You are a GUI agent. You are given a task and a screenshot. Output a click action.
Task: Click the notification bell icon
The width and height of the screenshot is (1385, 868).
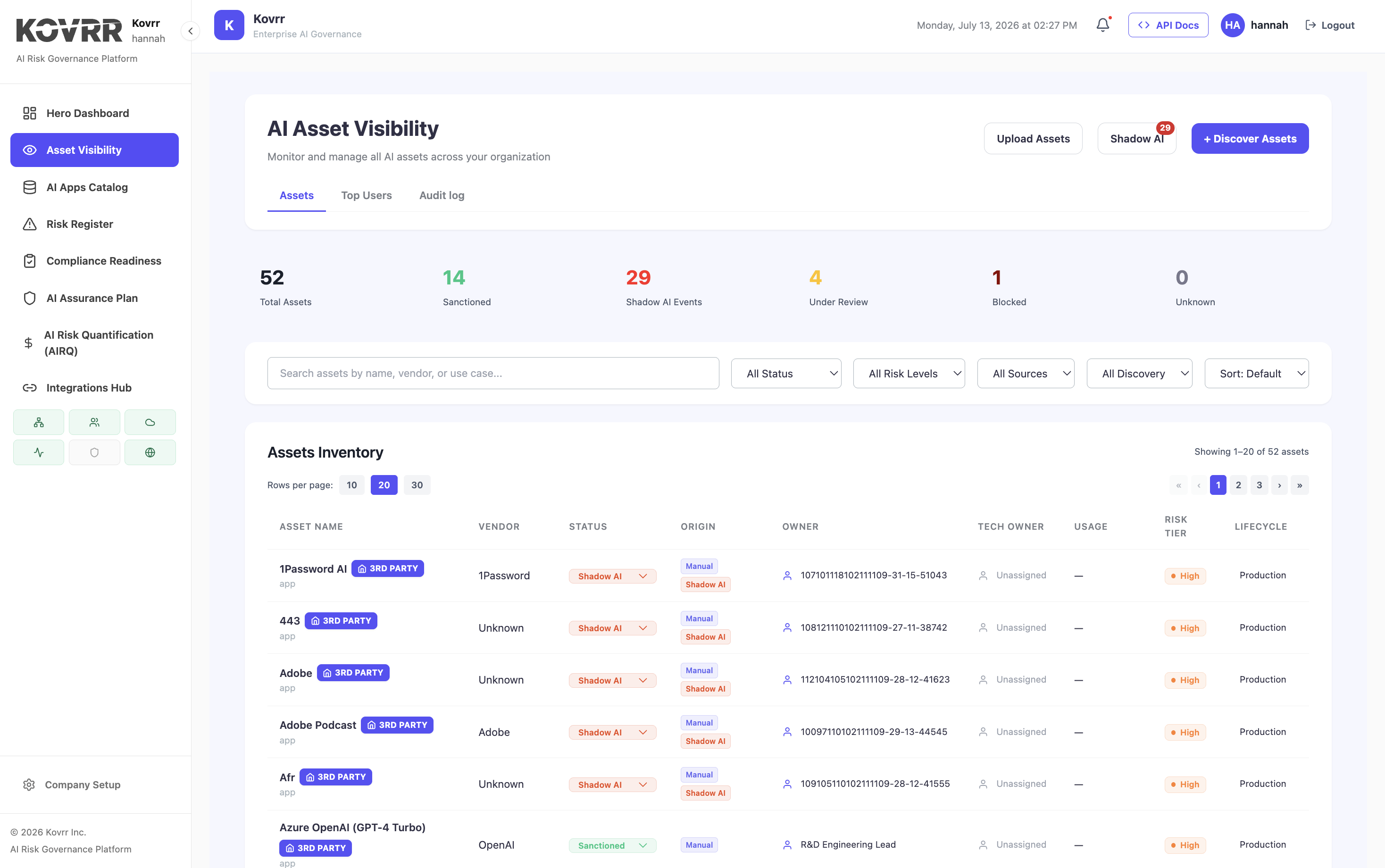1102,25
